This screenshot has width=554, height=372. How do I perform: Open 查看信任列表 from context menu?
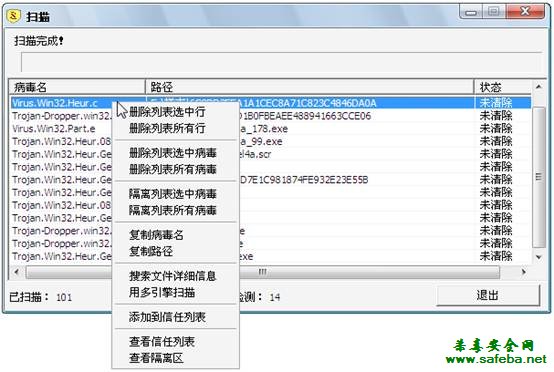pos(162,342)
